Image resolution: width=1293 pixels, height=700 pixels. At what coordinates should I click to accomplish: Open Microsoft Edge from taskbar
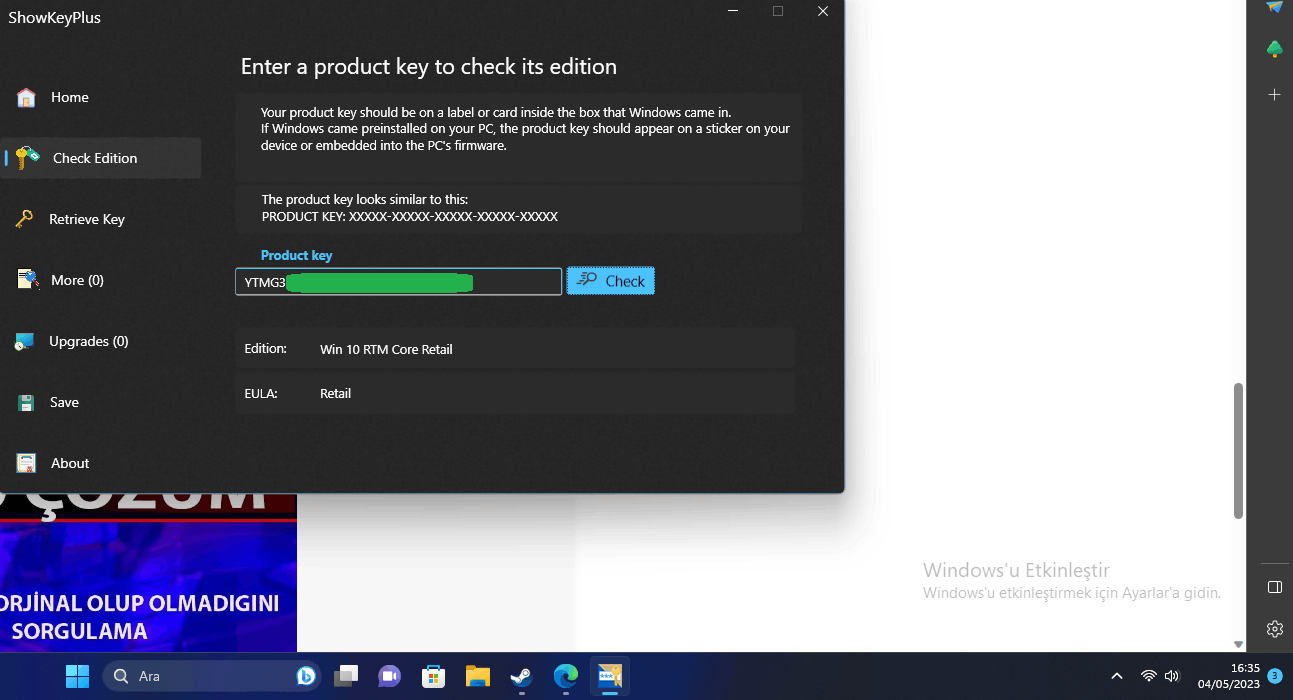tap(565, 677)
